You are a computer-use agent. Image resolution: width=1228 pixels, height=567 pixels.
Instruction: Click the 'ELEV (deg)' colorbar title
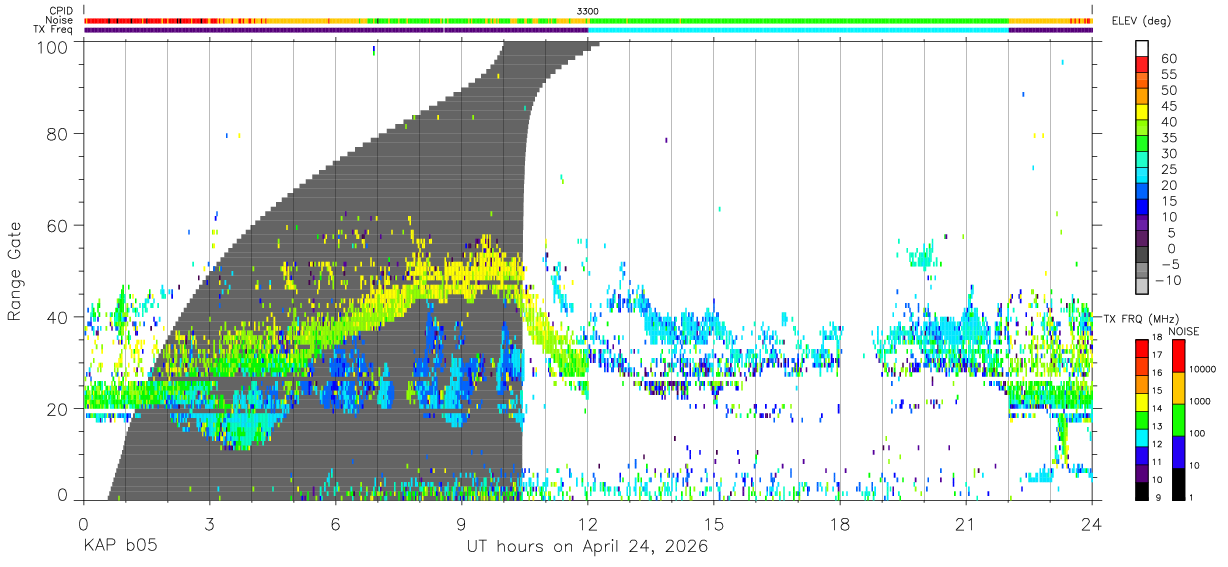point(1143,21)
